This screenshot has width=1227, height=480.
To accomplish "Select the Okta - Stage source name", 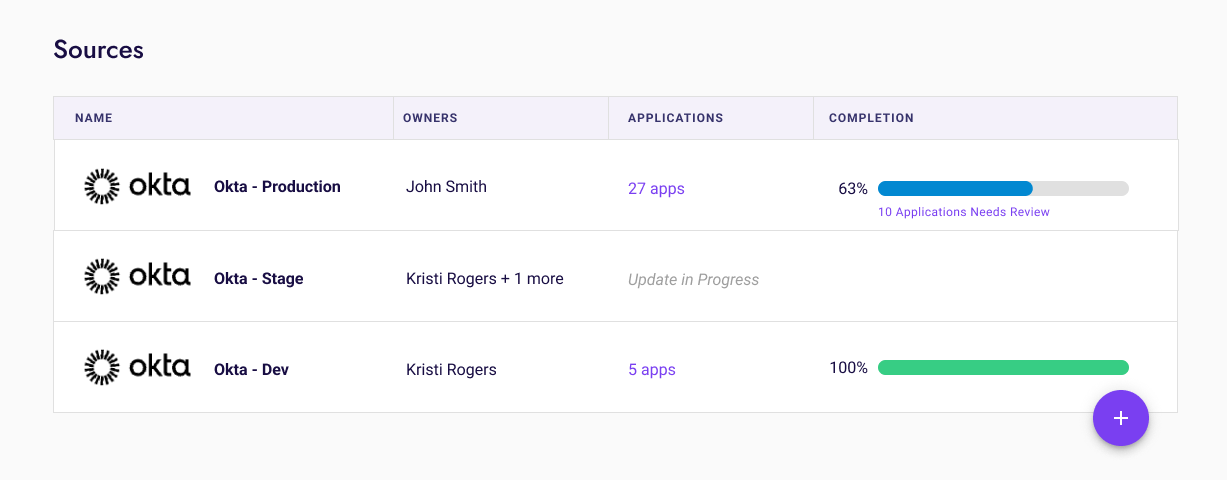I will 258,279.
